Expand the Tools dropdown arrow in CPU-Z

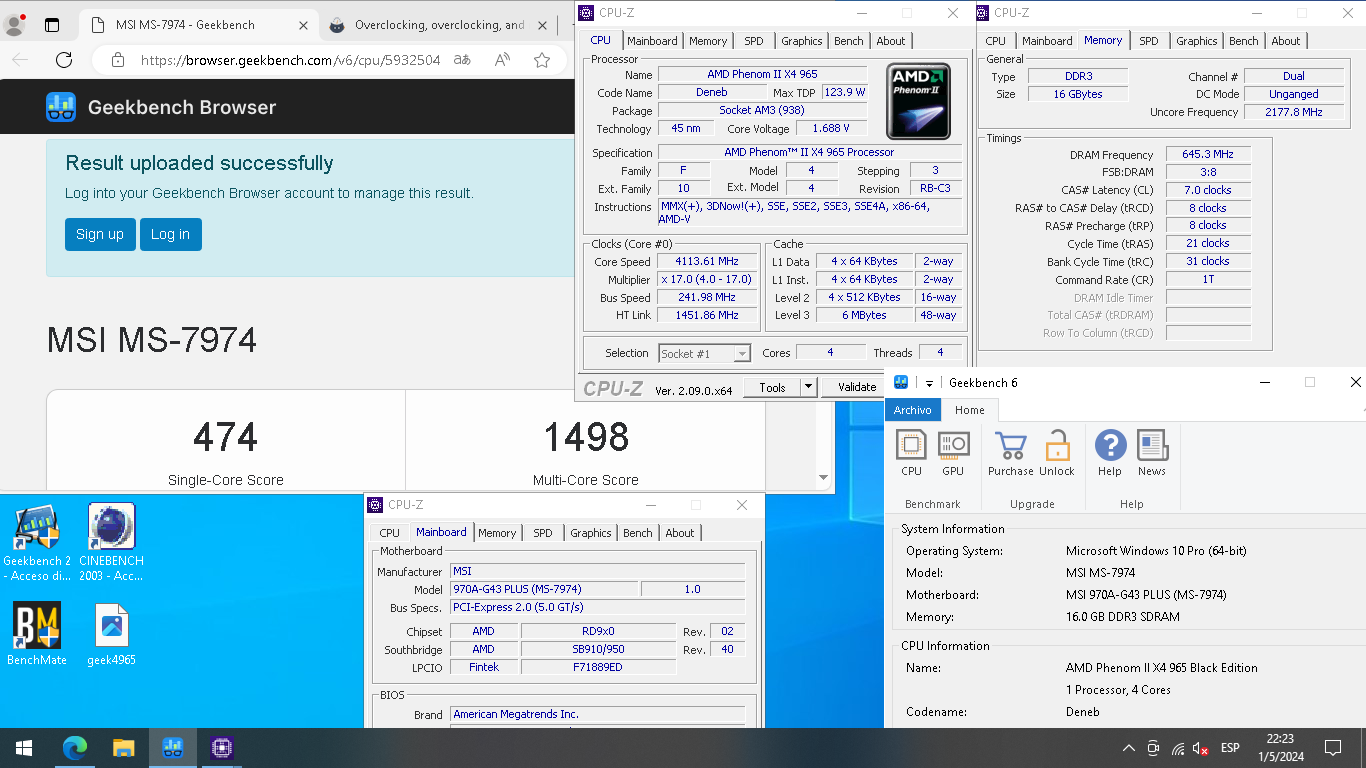tap(808, 388)
